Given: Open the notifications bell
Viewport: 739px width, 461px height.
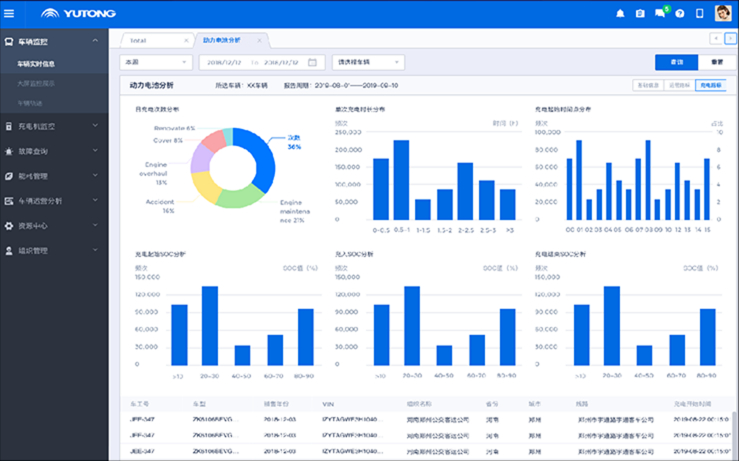Looking at the screenshot, I should pyautogui.click(x=620, y=14).
